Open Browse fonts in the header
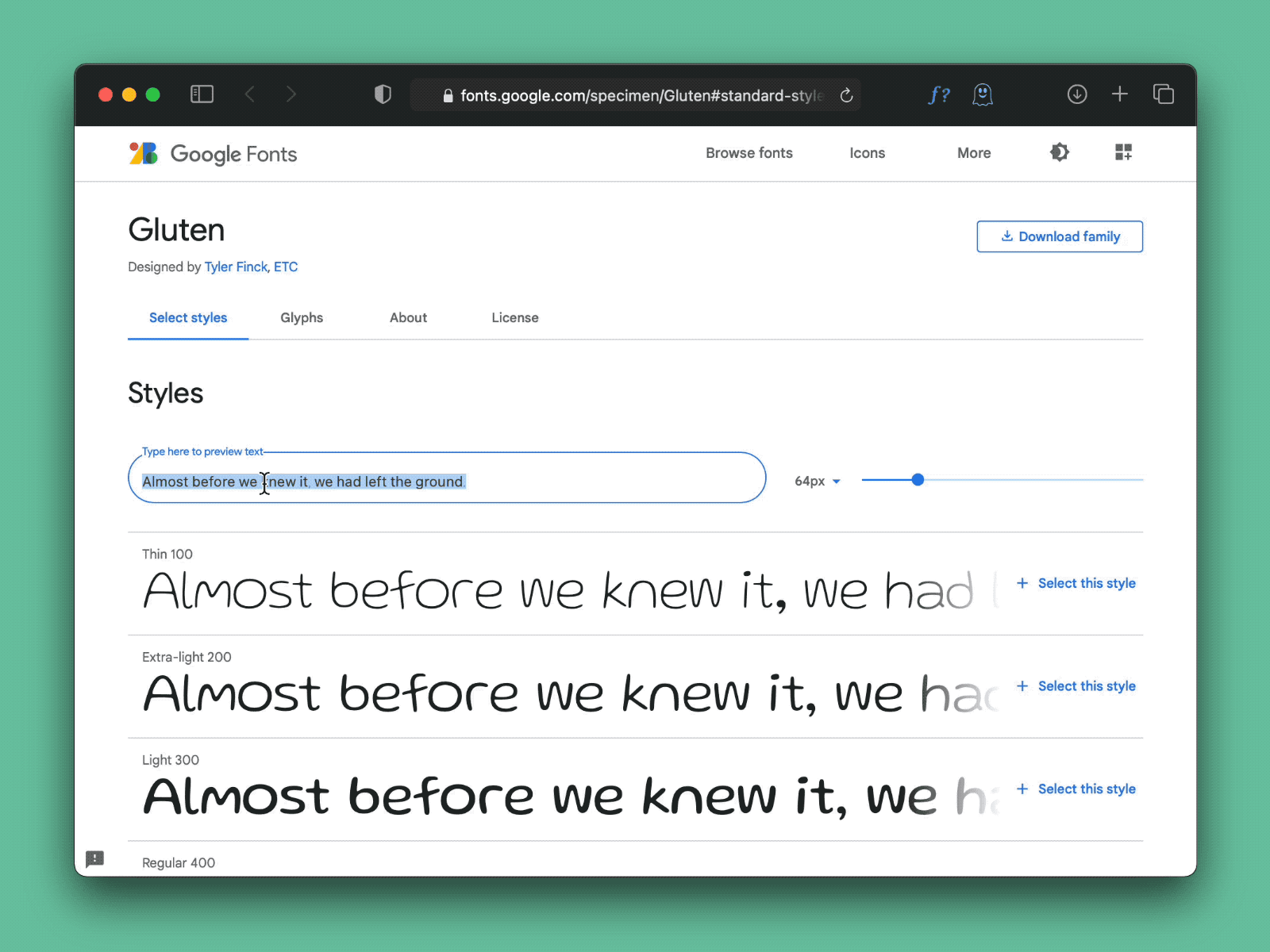This screenshot has height=952, width=1270. [x=749, y=153]
